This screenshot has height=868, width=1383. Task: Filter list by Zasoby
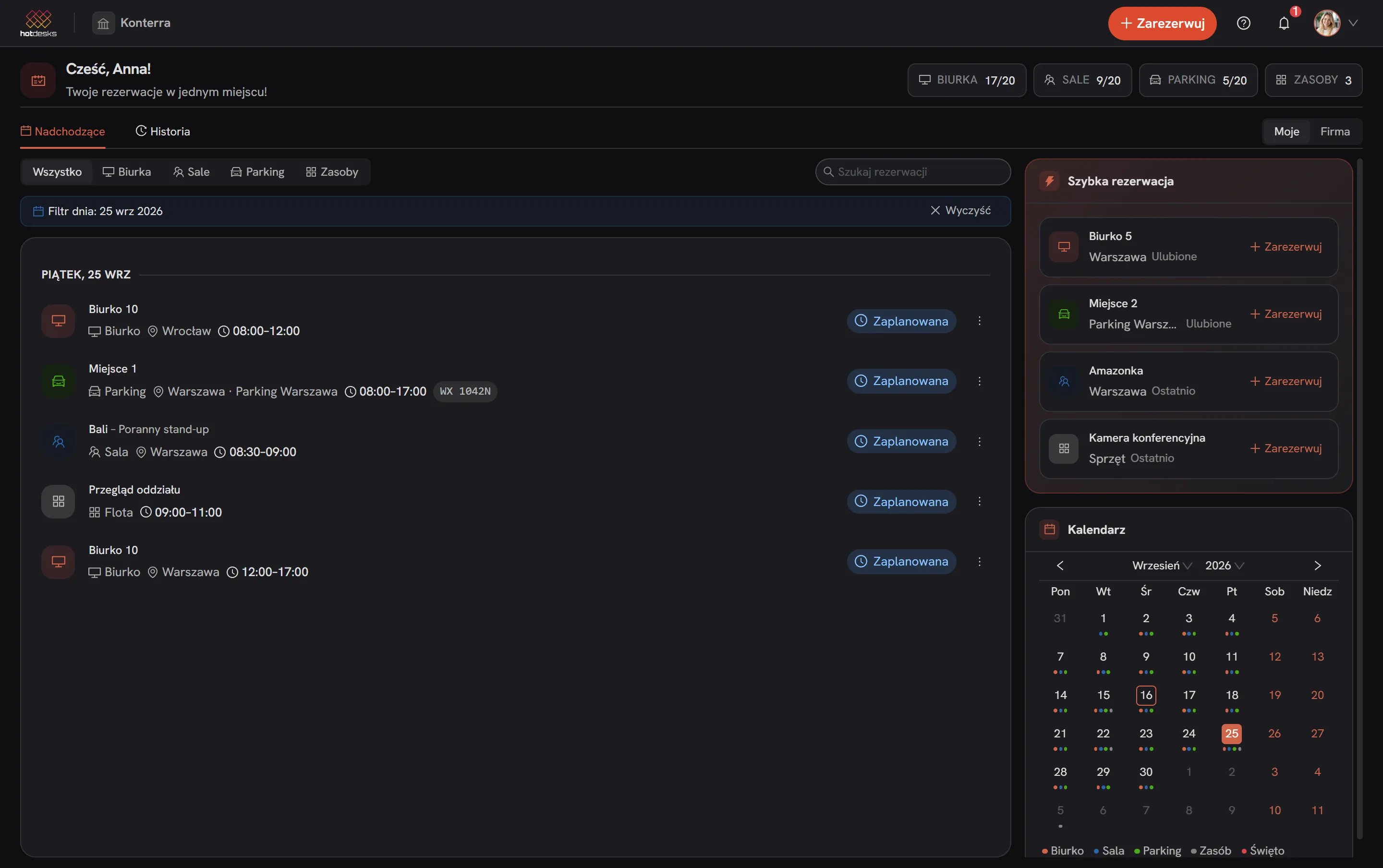point(332,172)
